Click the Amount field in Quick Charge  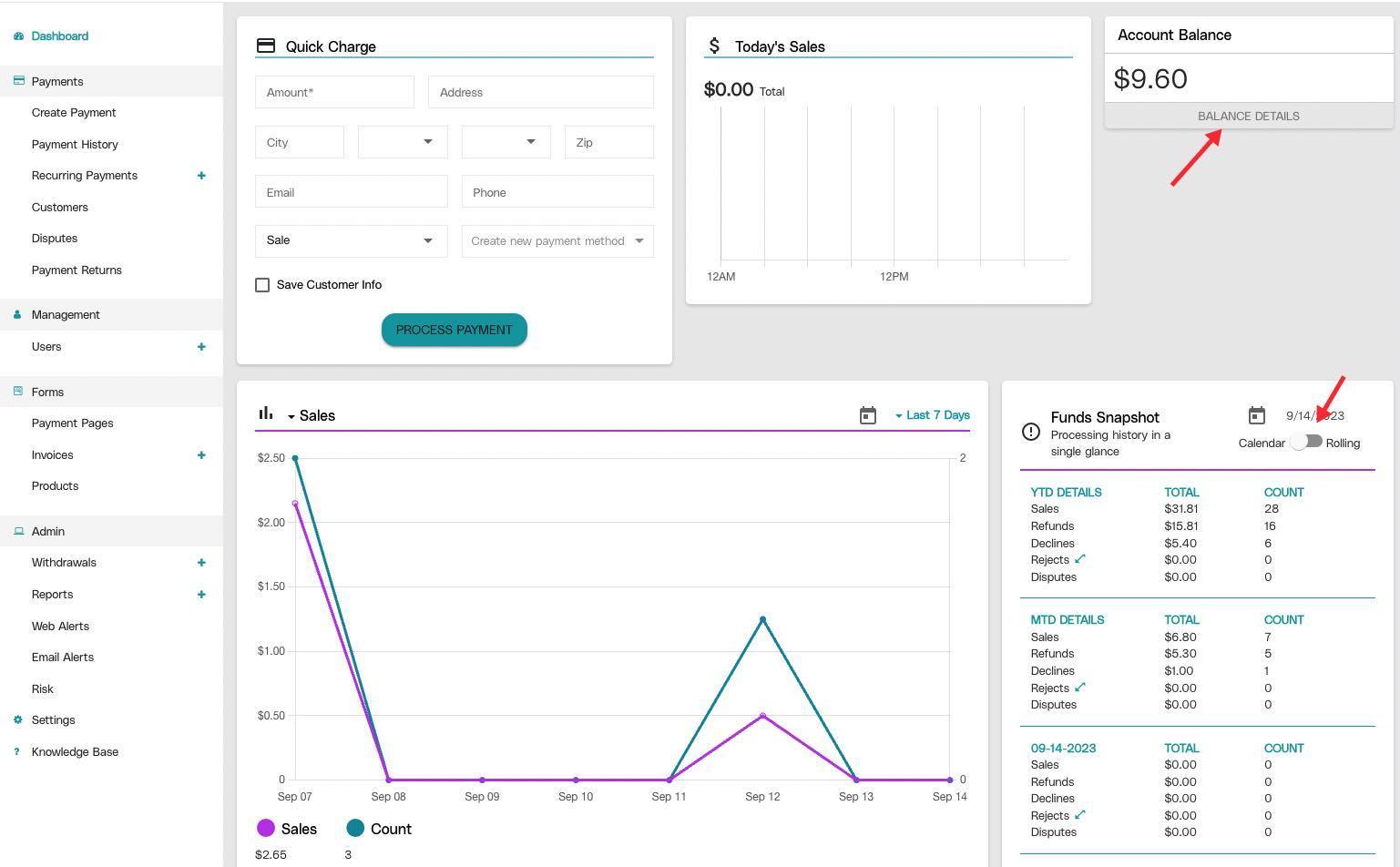tap(333, 92)
